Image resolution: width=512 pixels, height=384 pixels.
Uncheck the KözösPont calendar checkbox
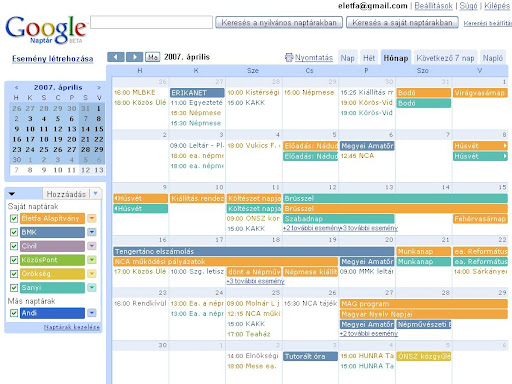coord(14,260)
